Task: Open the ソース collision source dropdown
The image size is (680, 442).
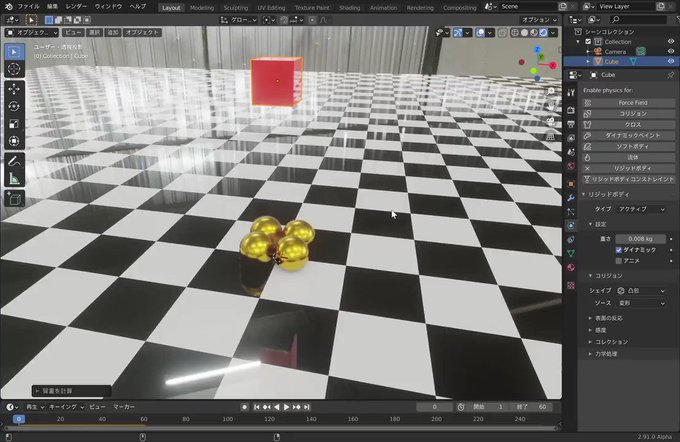Action: 641,303
